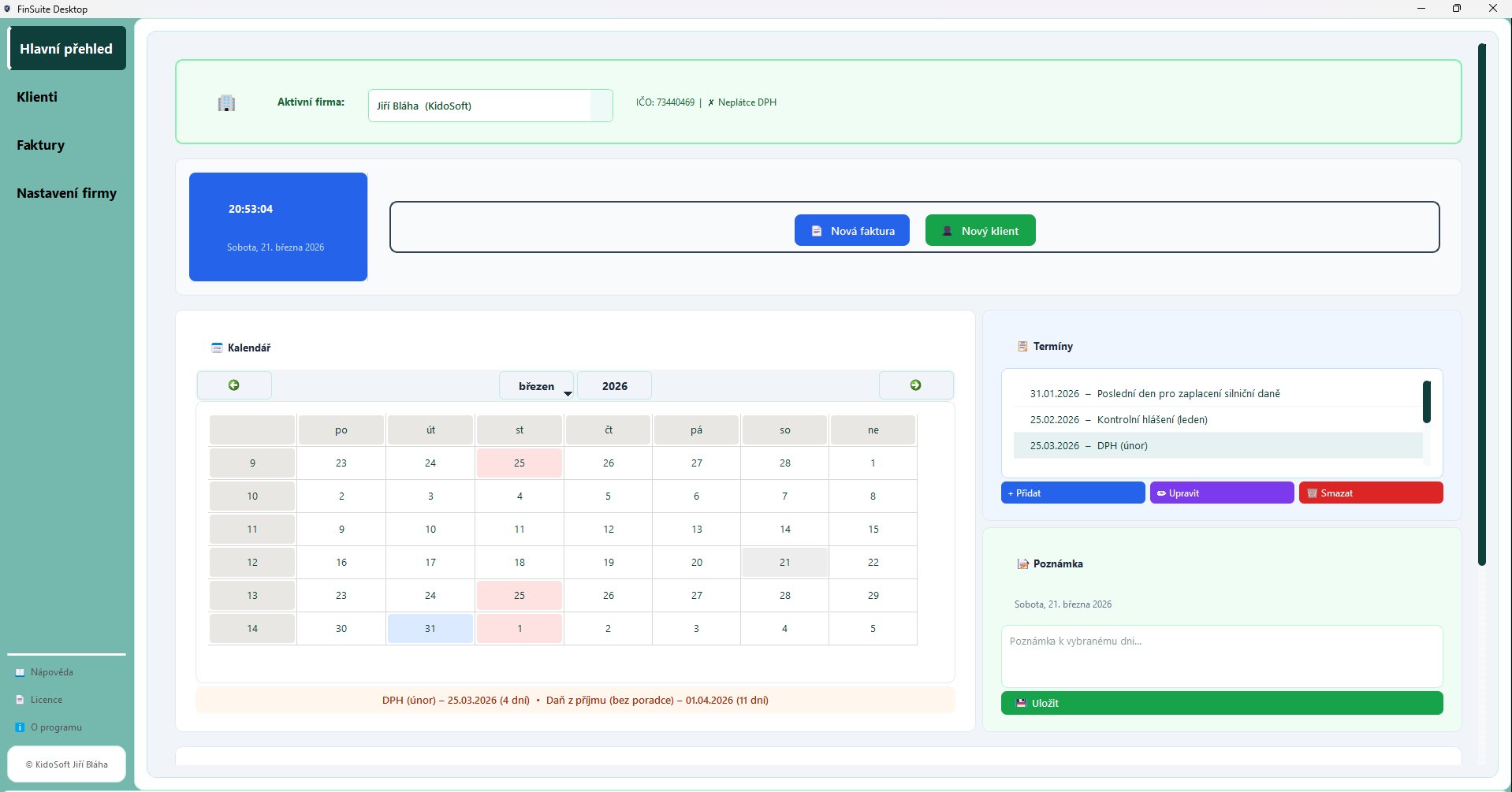
Task: Open the březen month dropdown
Action: [537, 386]
